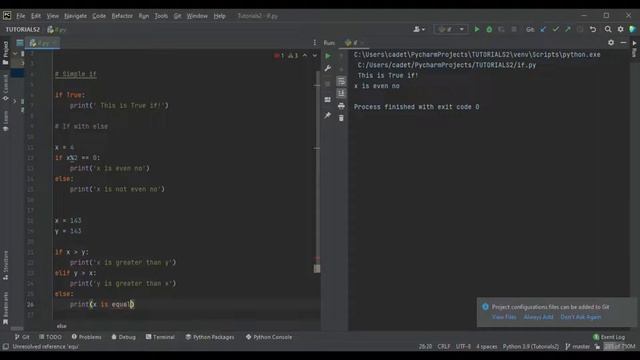Image resolution: width=640 pixels, height=360 pixels.
Task: Click Always Add in Git notification
Action: 538,317
